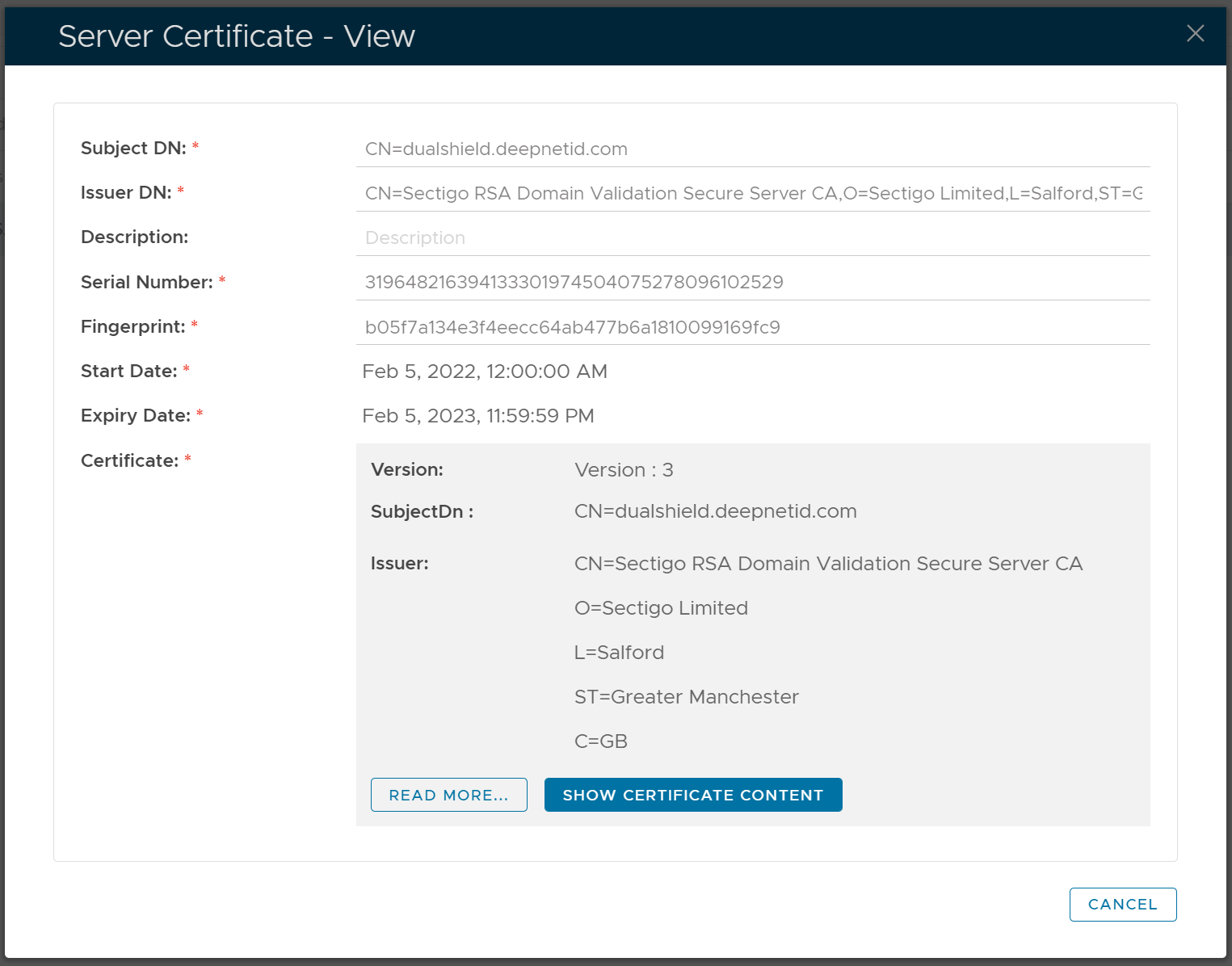
Task: Click the 'L=Salford' issuer line
Action: coord(618,653)
